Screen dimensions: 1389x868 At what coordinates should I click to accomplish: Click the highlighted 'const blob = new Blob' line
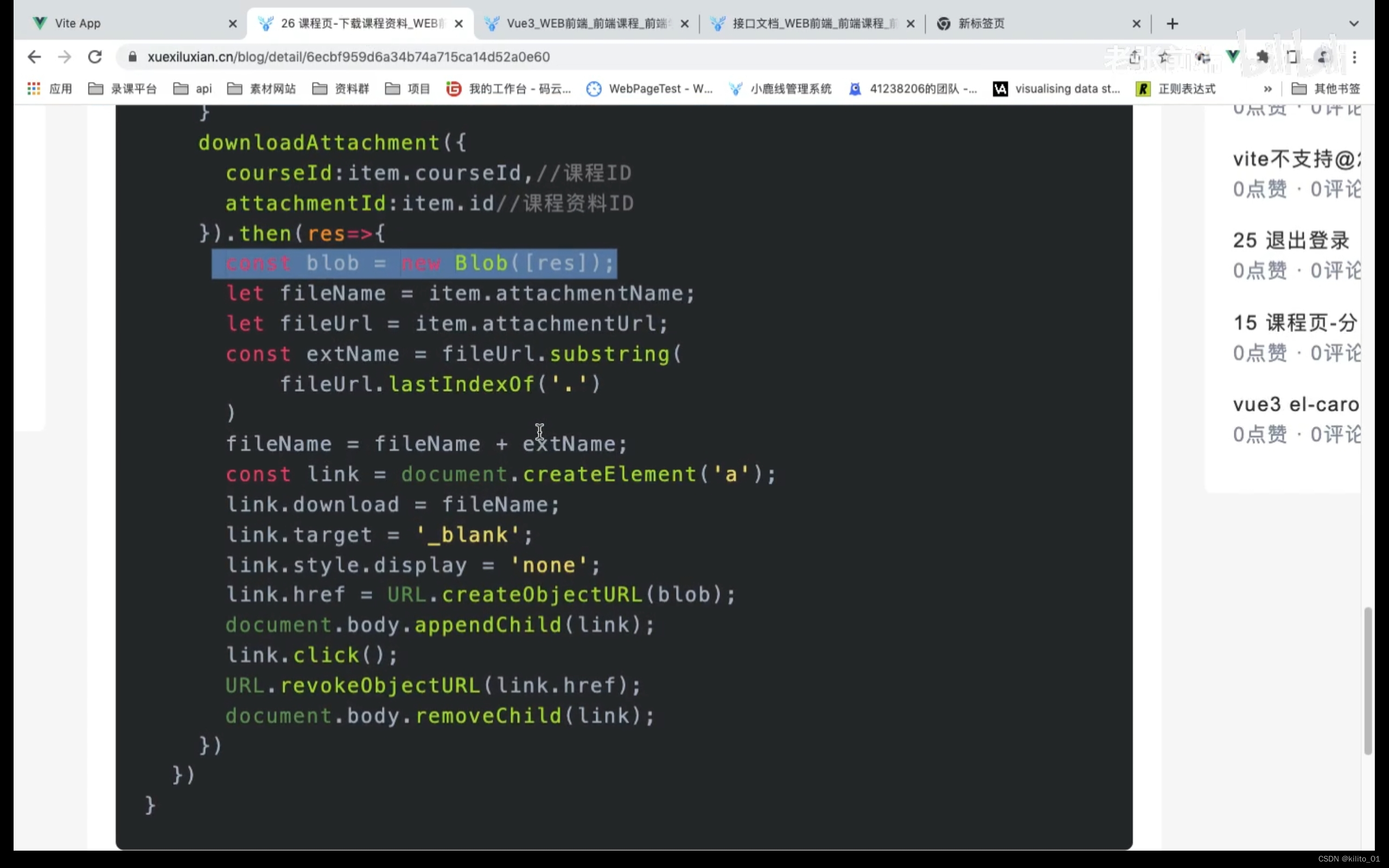(415, 263)
